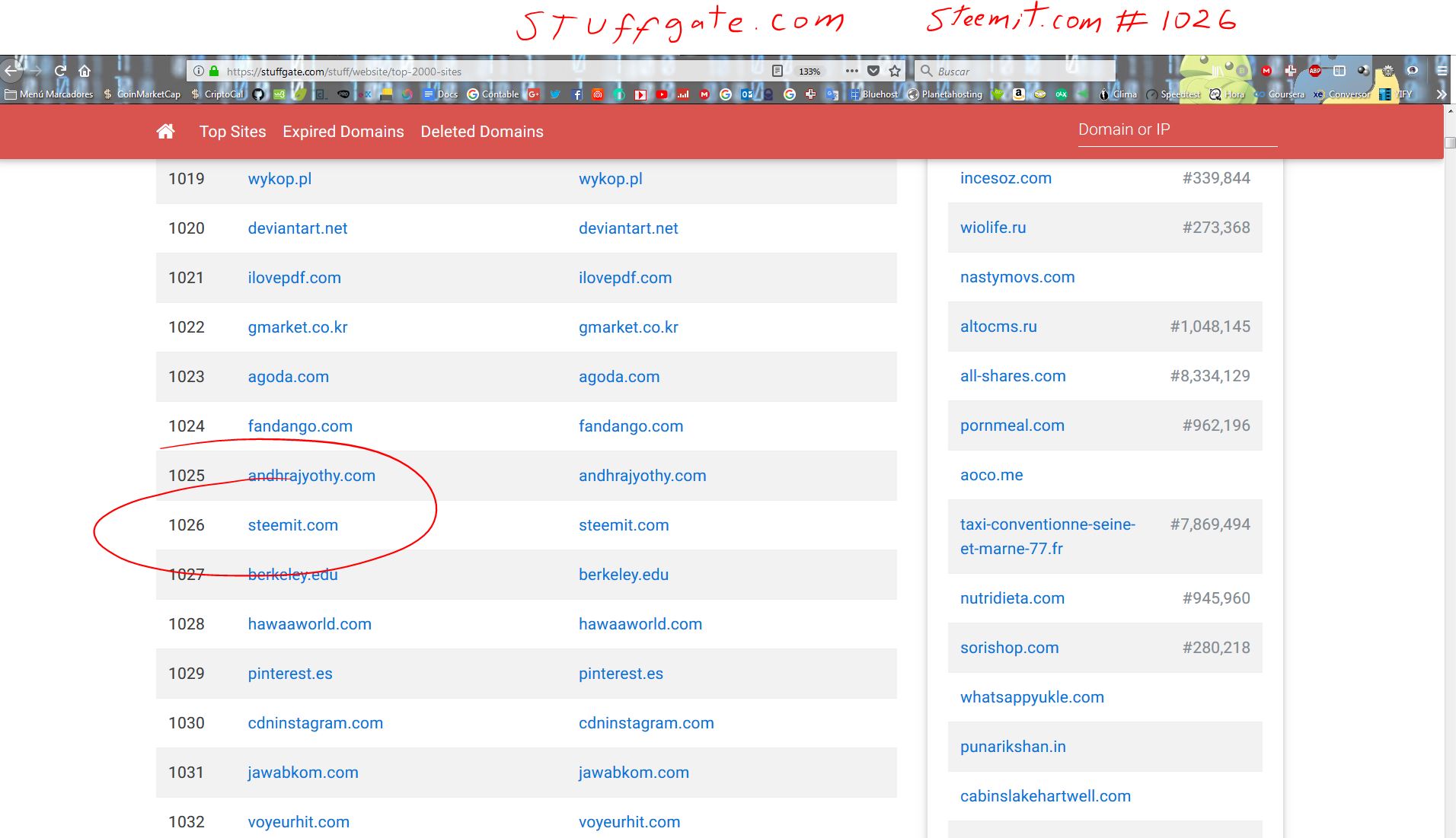Viewport: 1456px width, 838px height.
Task: Open andhrajyothy.com second column link
Action: 642,476
